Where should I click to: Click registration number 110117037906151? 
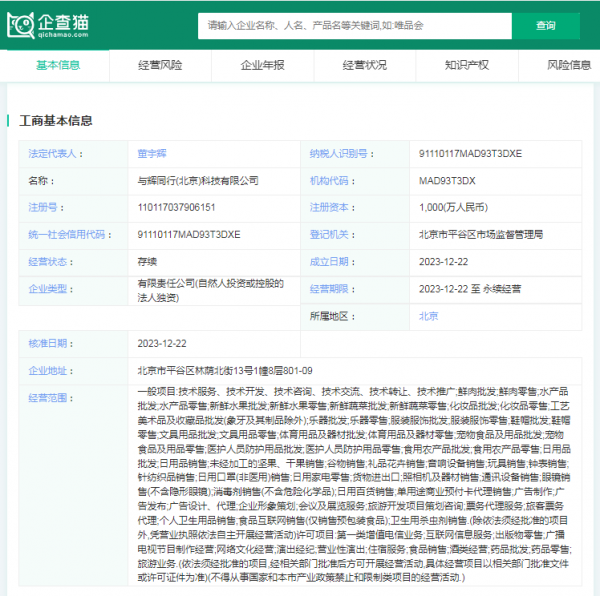coord(176,208)
